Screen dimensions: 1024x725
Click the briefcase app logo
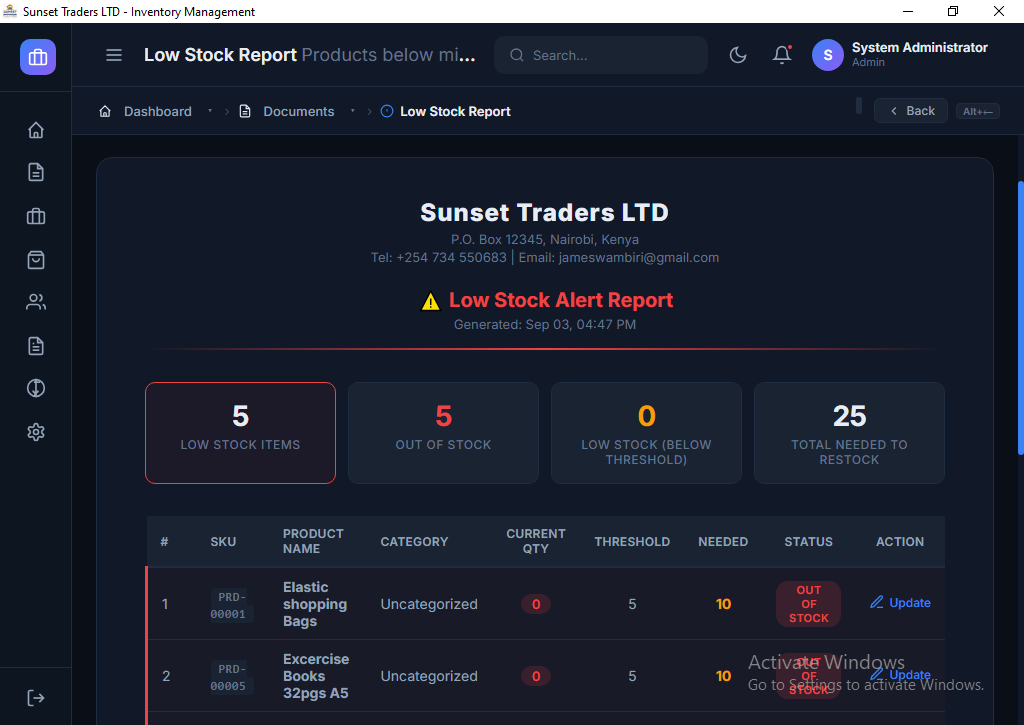[38, 57]
